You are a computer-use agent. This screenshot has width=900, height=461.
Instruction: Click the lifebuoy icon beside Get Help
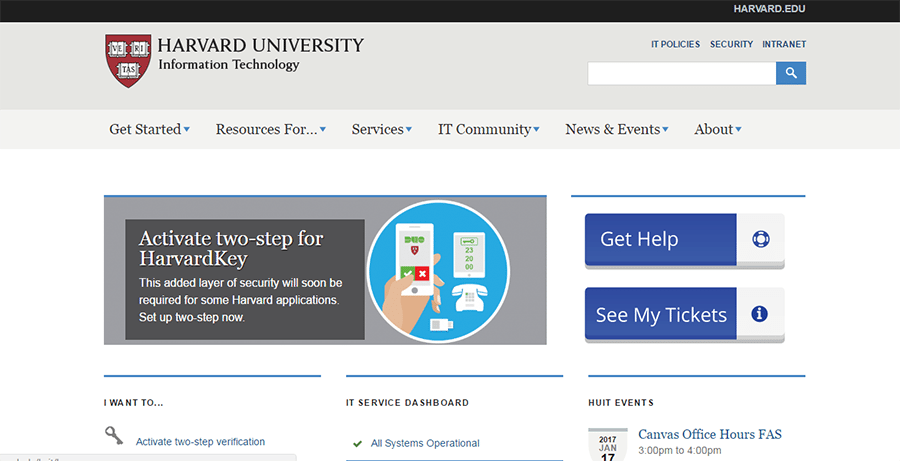759,240
